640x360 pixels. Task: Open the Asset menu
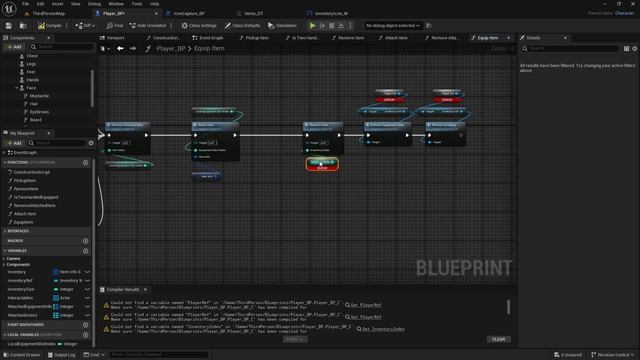click(x=57, y=4)
